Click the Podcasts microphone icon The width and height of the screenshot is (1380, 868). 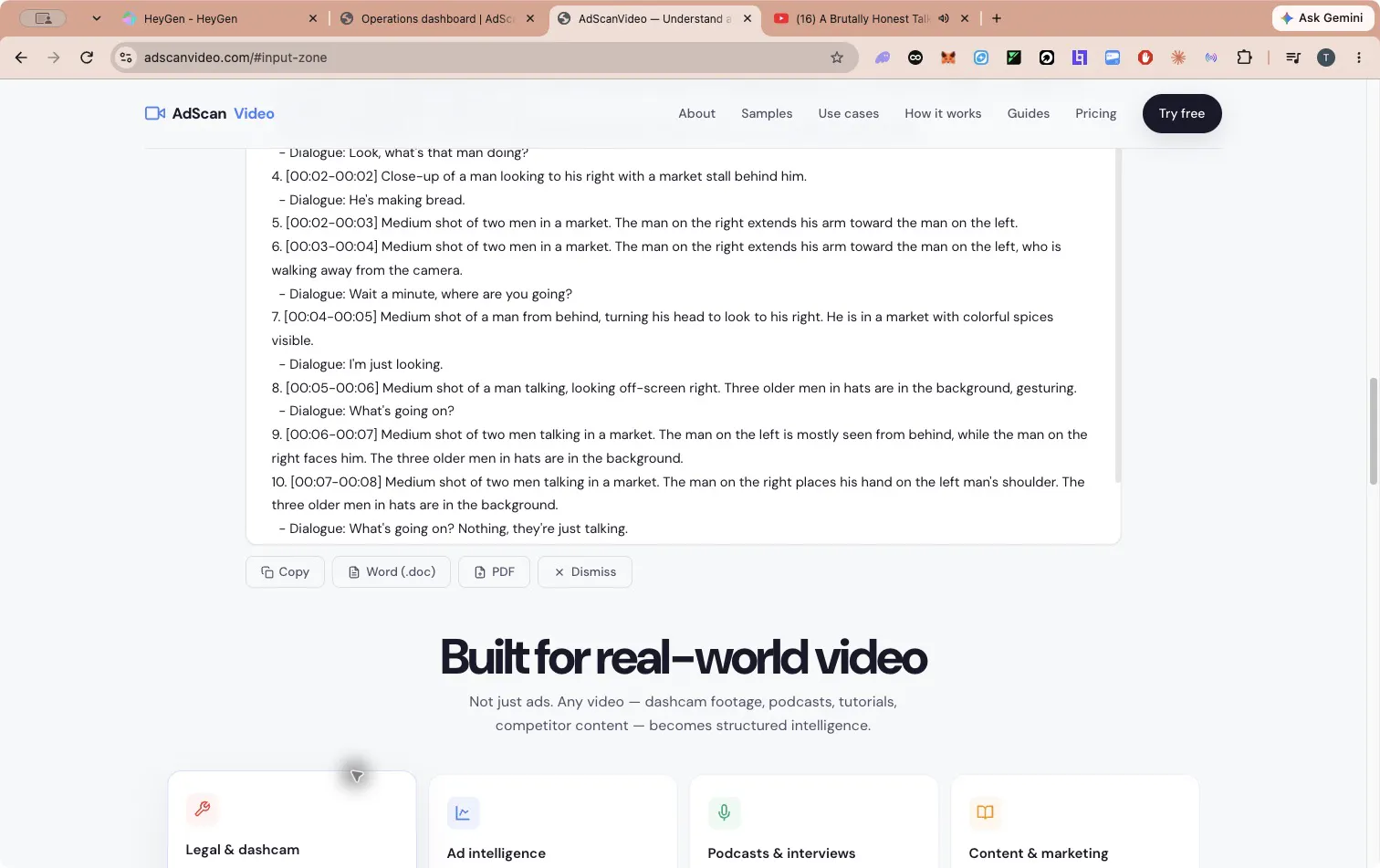(724, 812)
